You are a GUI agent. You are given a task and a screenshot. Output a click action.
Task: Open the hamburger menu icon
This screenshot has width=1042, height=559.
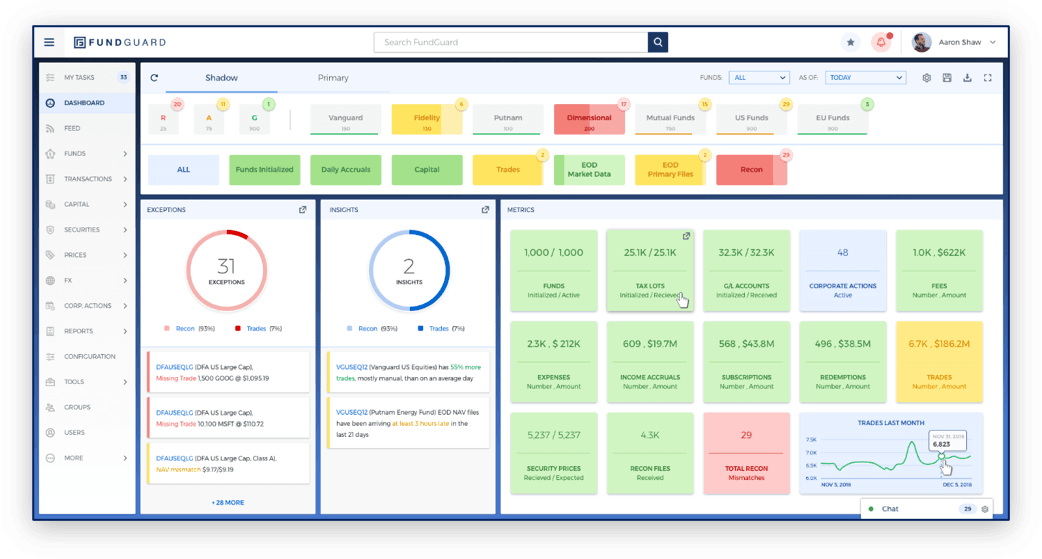point(49,42)
